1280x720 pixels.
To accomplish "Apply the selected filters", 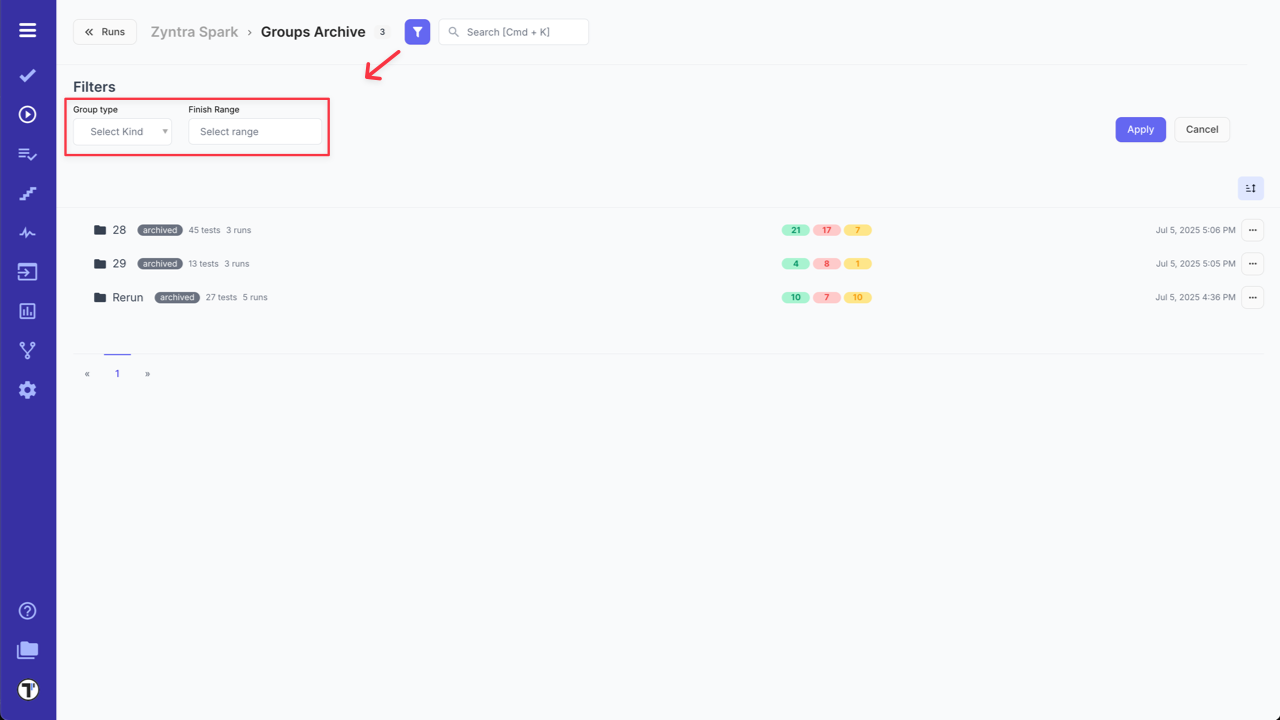I will (x=1140, y=129).
